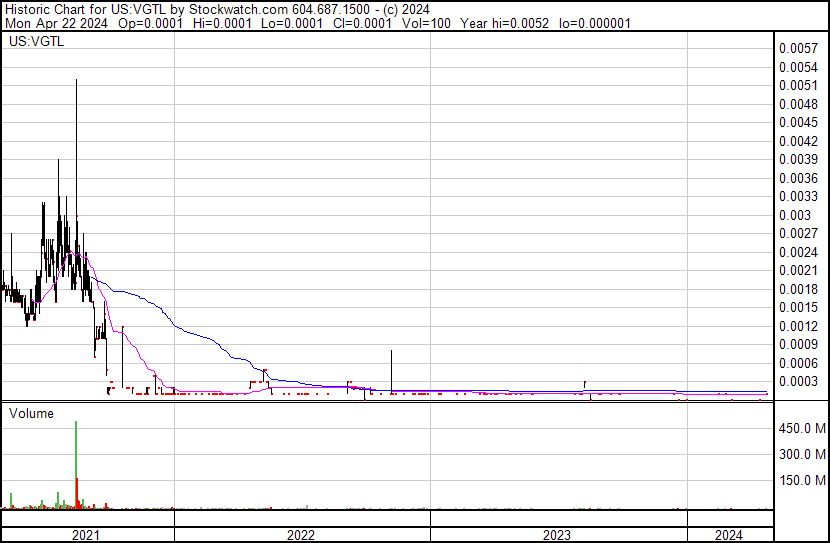Click the US:VGTL ticker label in chart
This screenshot has width=830, height=543.
35,42
